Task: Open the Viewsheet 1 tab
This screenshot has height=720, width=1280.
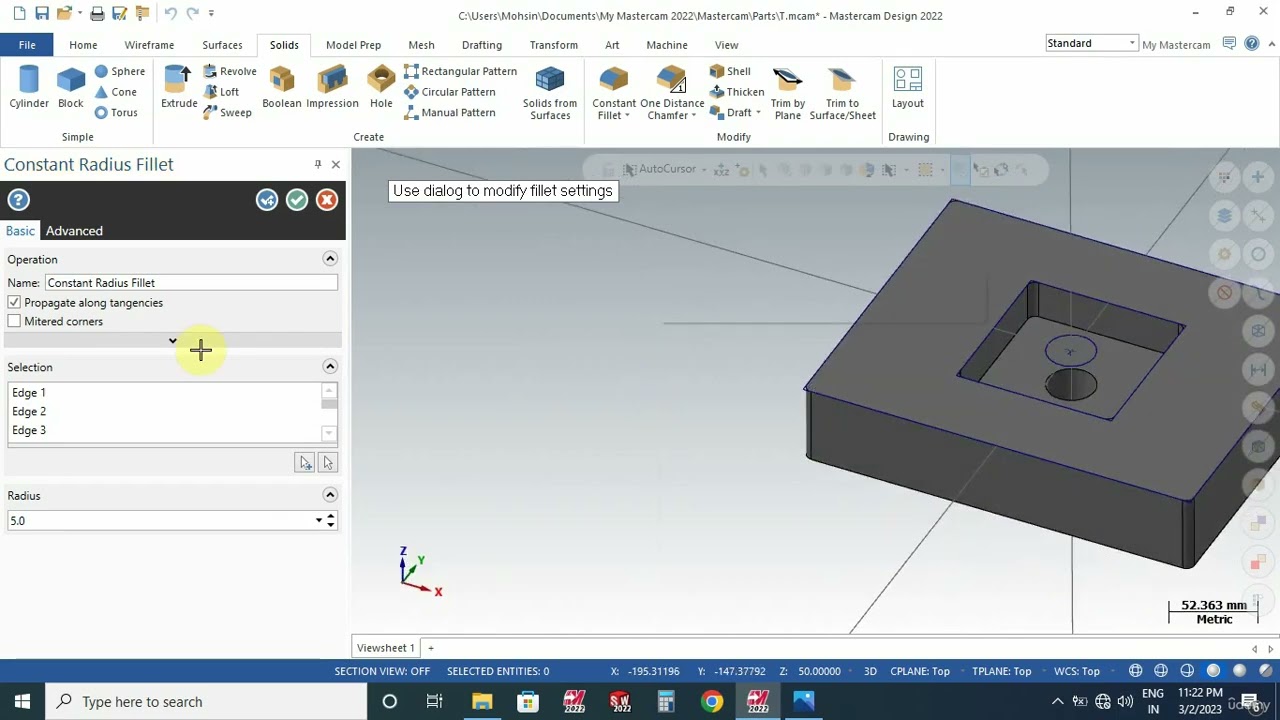Action: [x=385, y=648]
